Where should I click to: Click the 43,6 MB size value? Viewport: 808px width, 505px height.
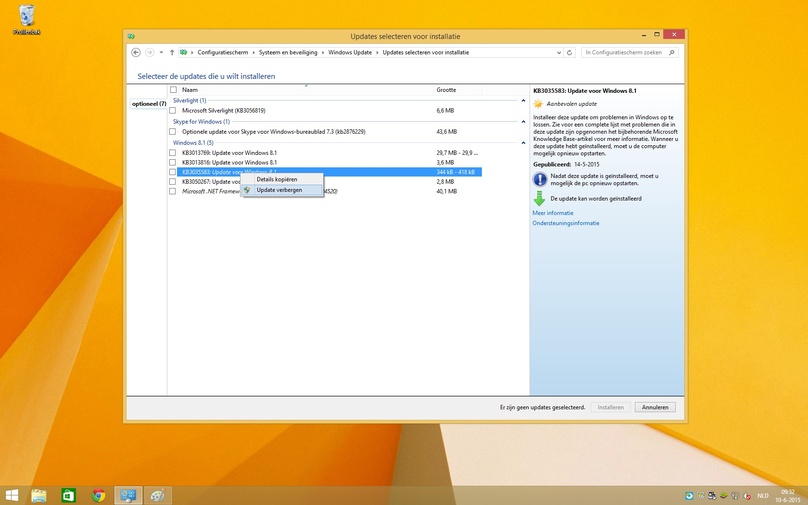coord(447,131)
